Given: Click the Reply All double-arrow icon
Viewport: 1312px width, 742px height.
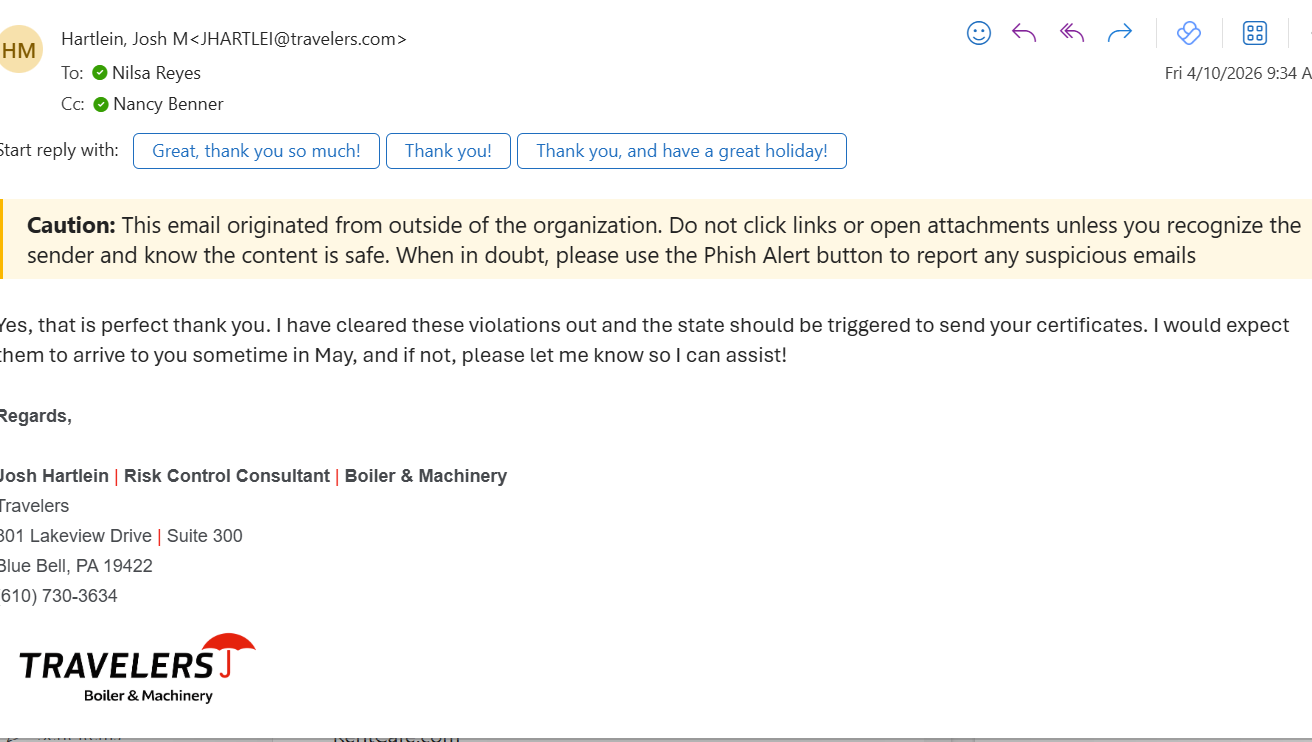Looking at the screenshot, I should tap(1072, 33).
